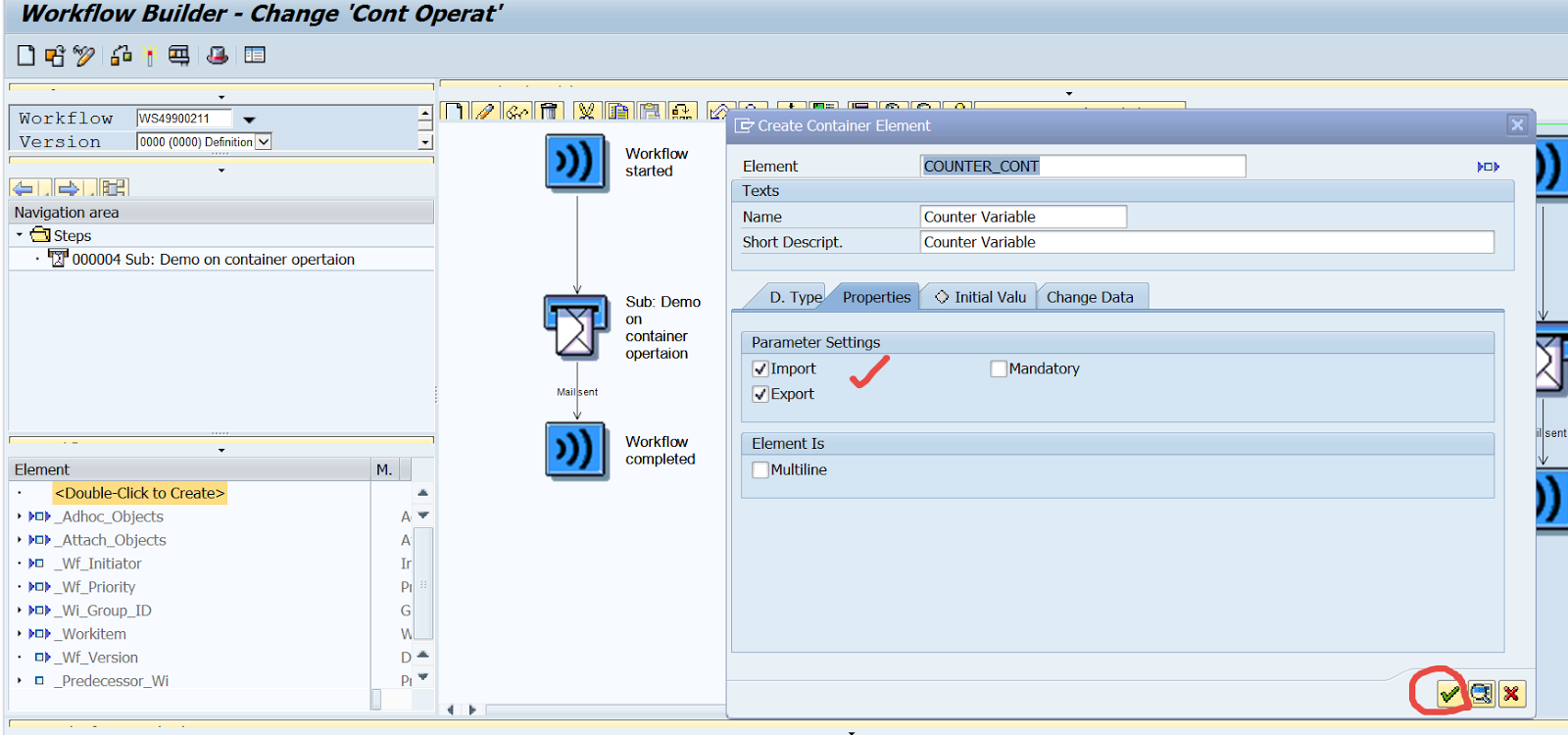The height and width of the screenshot is (735, 1568).
Task: Click the Test truck icon in toolbar
Action: tap(178, 56)
